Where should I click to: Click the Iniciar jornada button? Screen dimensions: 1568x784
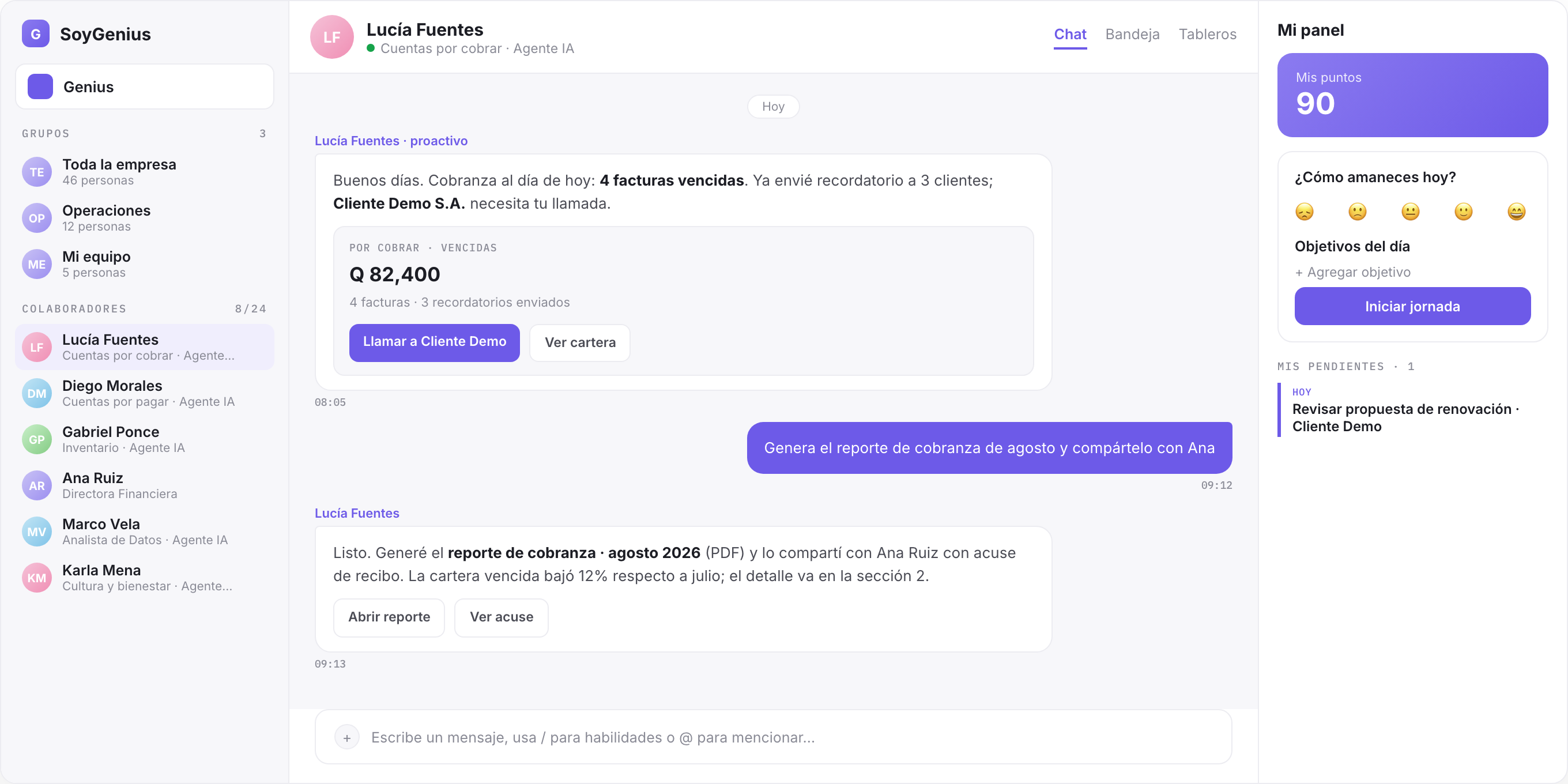(1412, 306)
